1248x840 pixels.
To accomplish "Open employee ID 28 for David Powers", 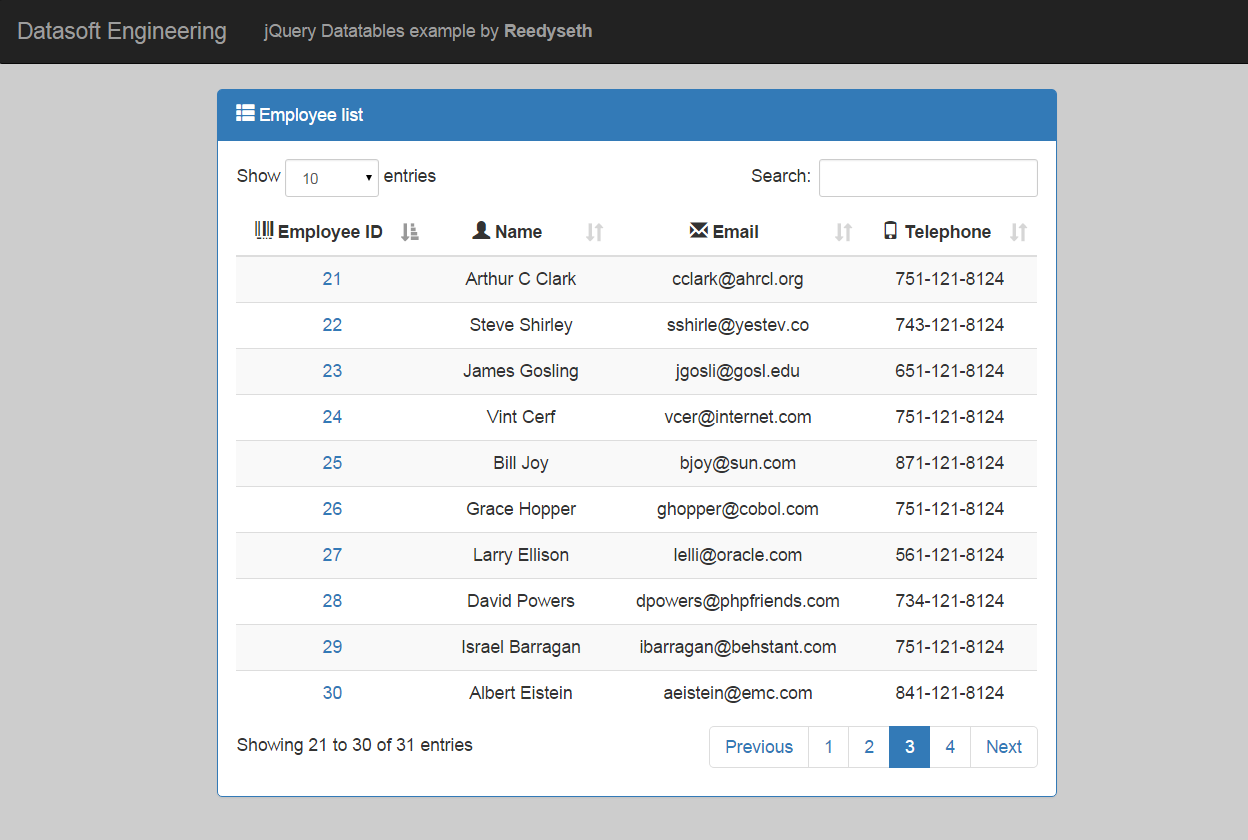I will [x=332, y=601].
